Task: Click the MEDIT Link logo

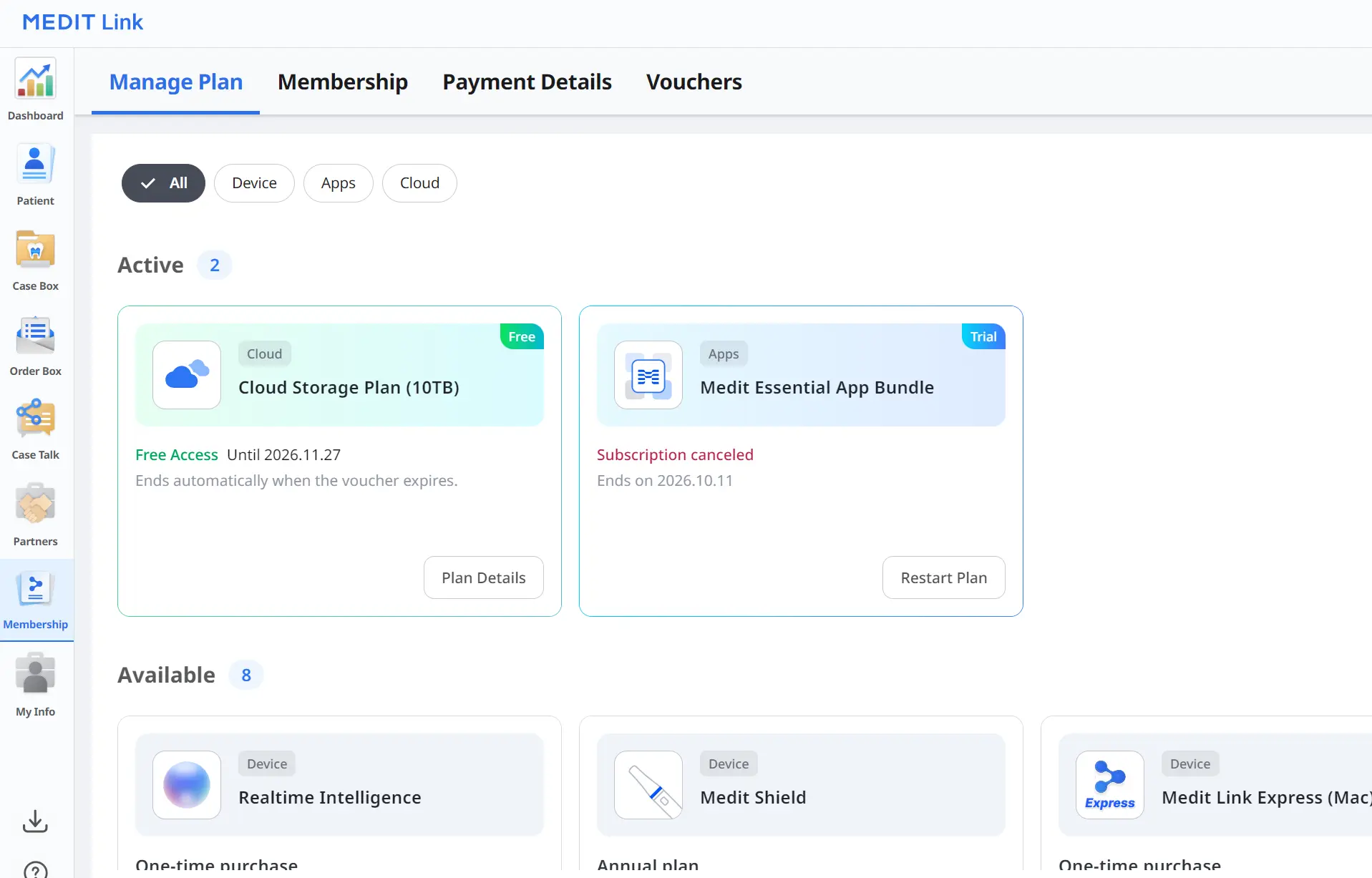Action: (82, 22)
